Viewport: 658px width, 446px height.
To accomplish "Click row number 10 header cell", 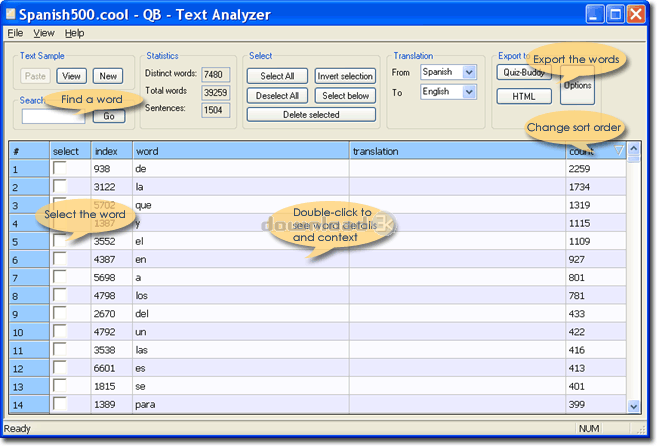I will pos(29,332).
